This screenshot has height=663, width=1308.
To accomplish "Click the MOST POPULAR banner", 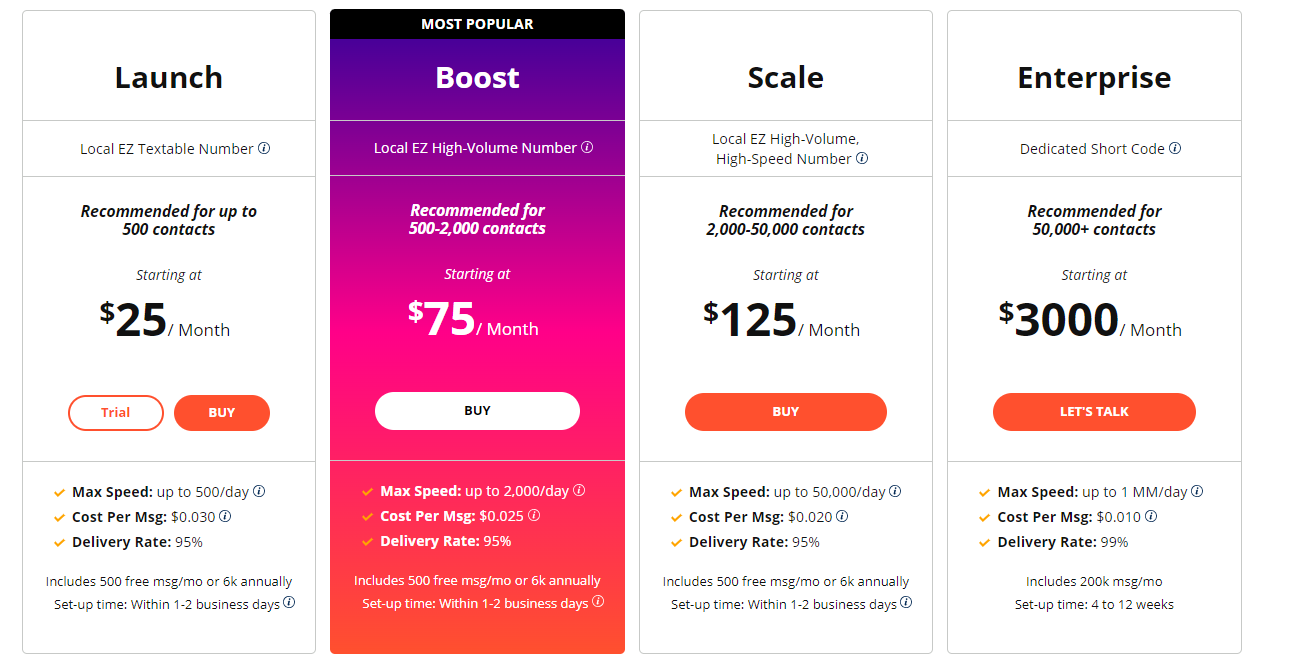I will 477,24.
